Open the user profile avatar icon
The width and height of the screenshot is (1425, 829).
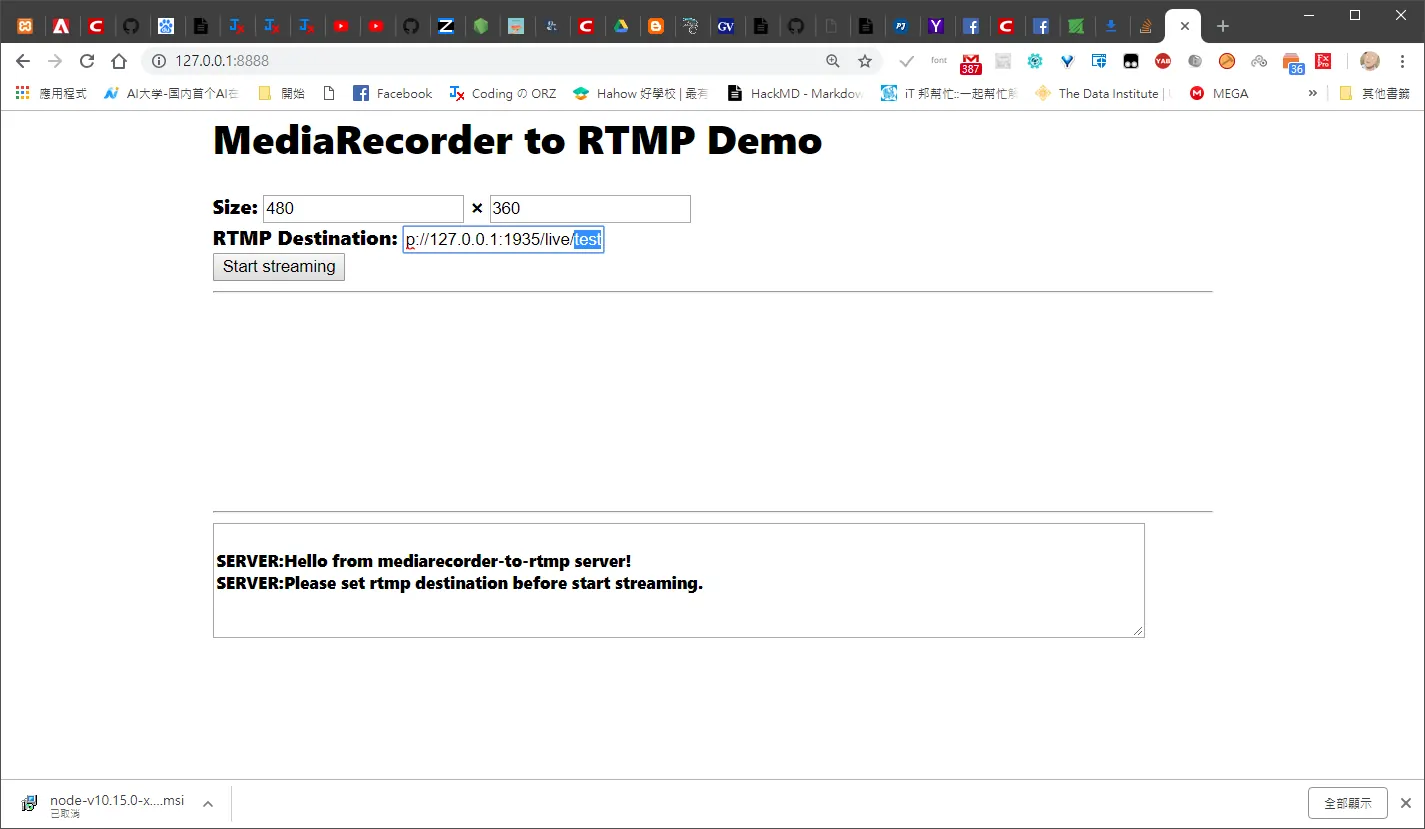coord(1370,61)
